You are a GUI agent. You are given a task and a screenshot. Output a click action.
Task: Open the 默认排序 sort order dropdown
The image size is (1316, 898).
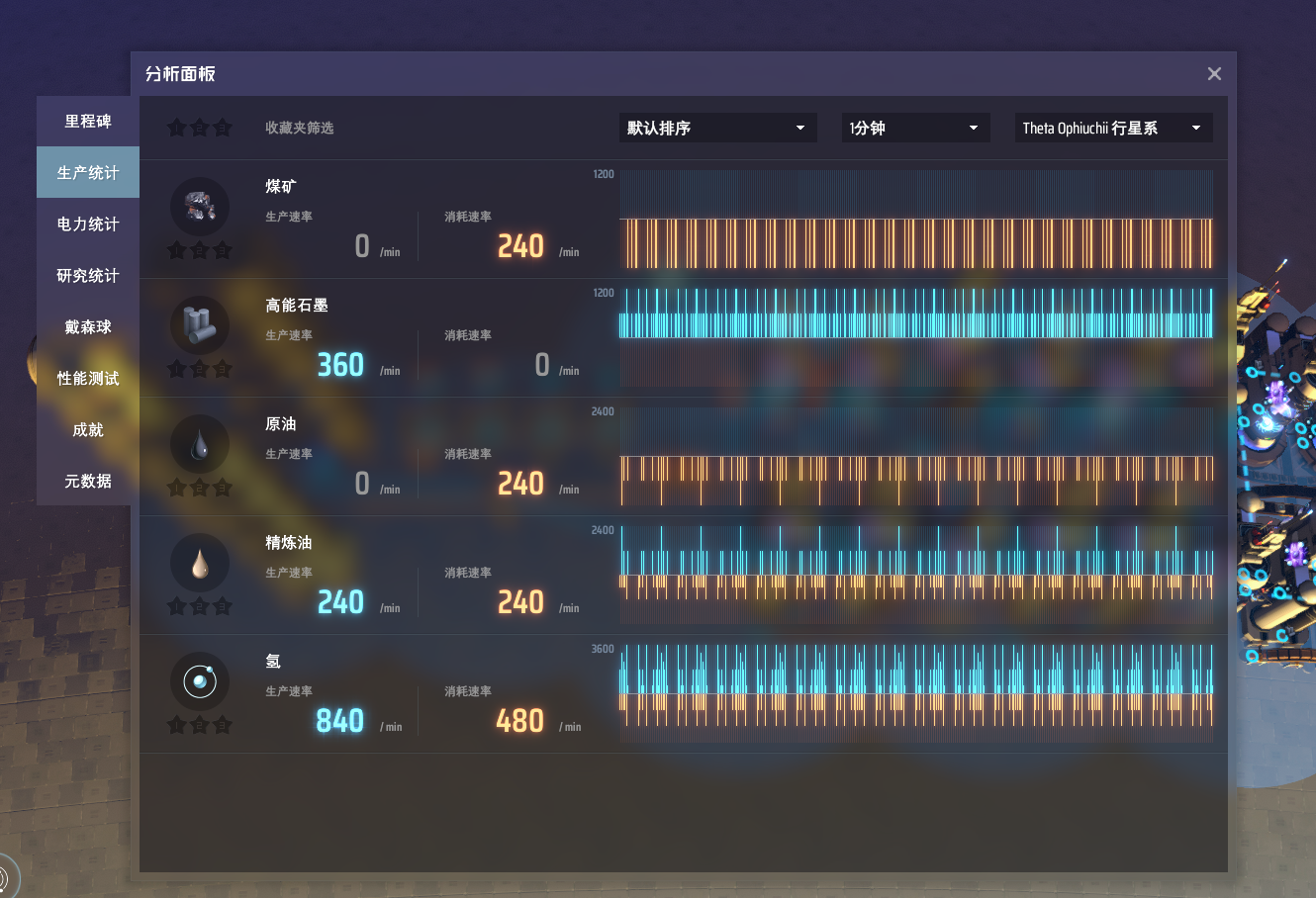click(717, 128)
